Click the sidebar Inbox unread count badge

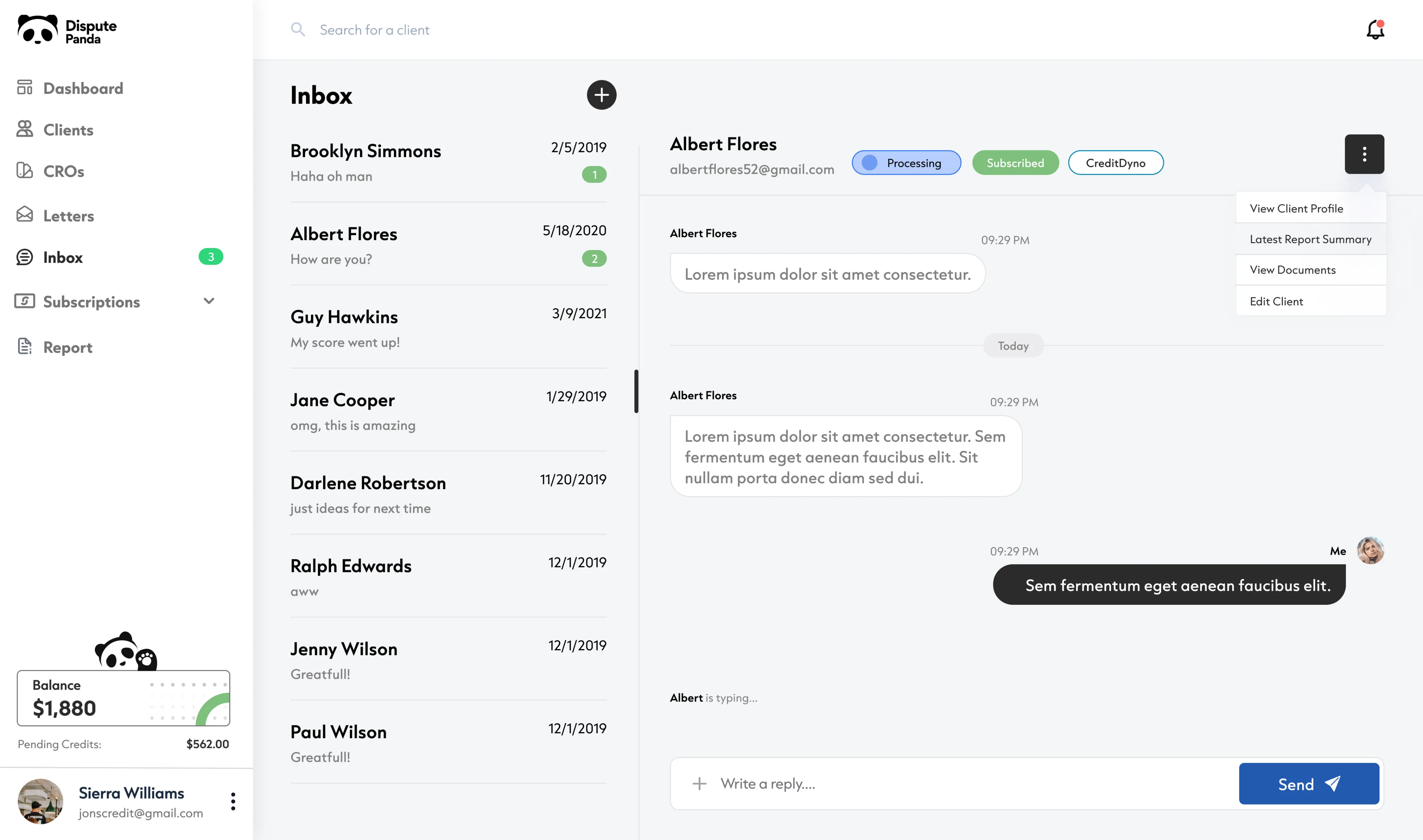[x=211, y=256]
